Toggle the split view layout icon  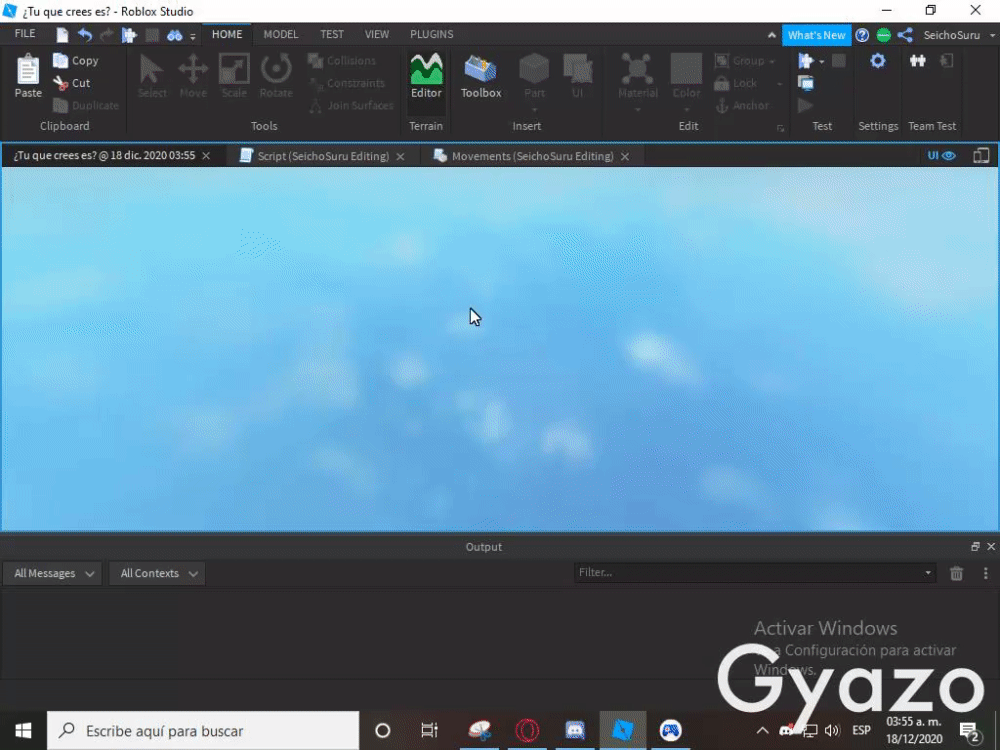point(981,156)
